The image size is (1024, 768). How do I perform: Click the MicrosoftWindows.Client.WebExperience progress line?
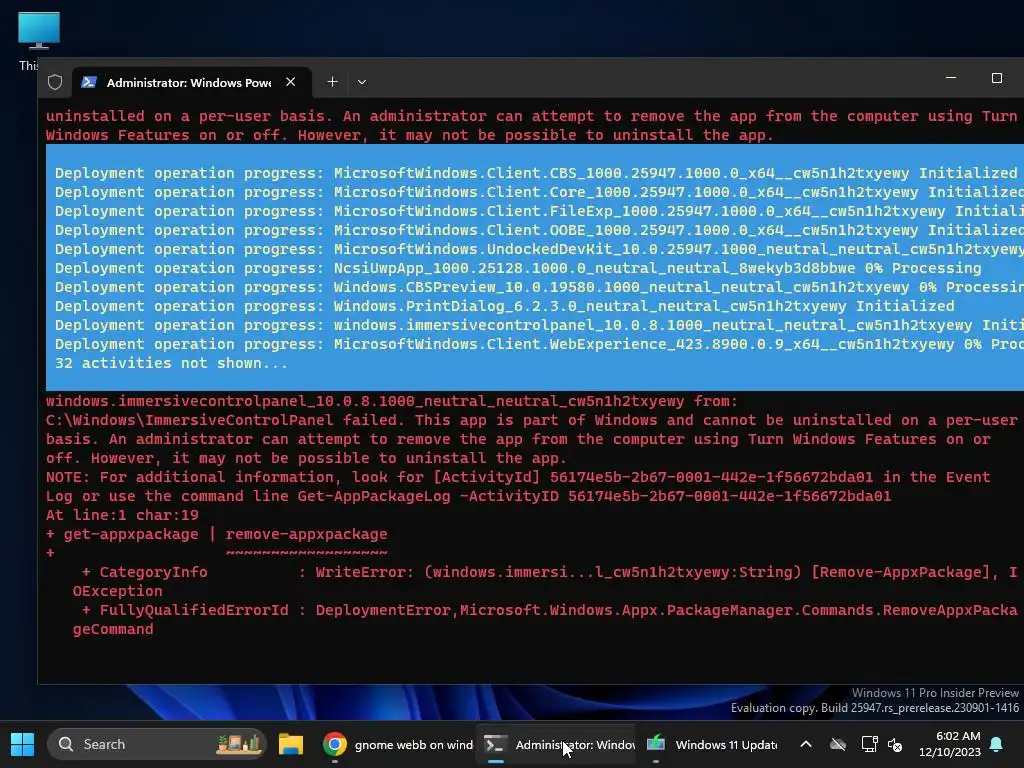point(539,344)
